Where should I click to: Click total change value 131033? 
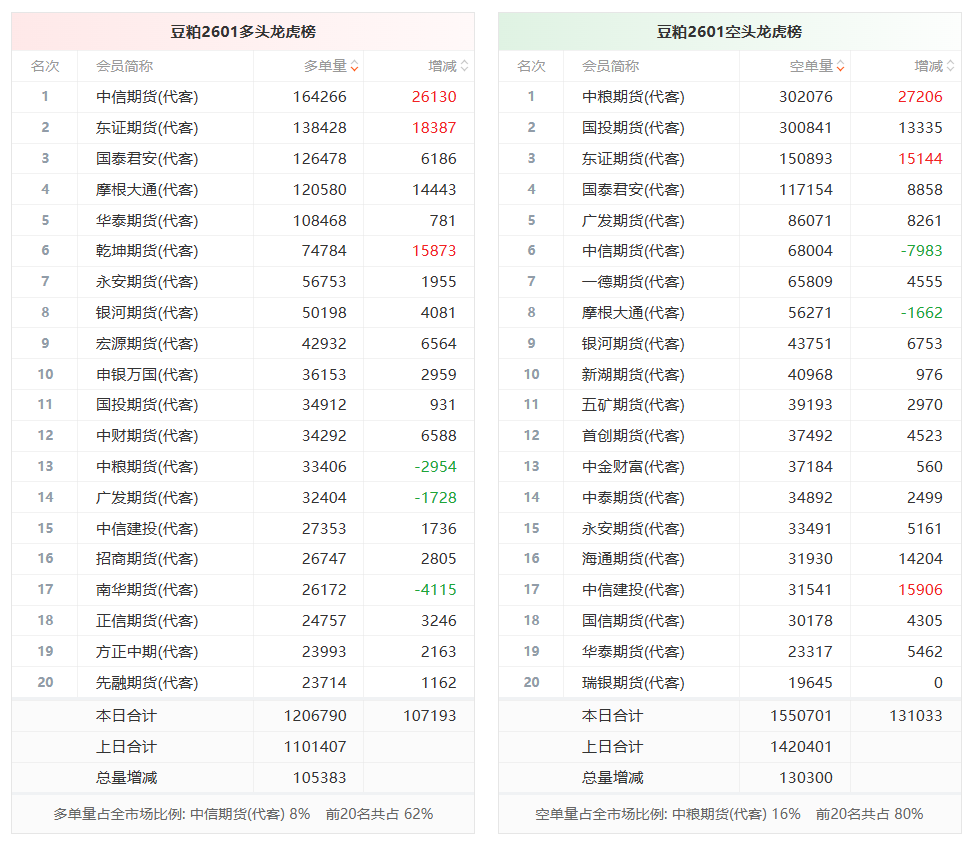(916, 716)
